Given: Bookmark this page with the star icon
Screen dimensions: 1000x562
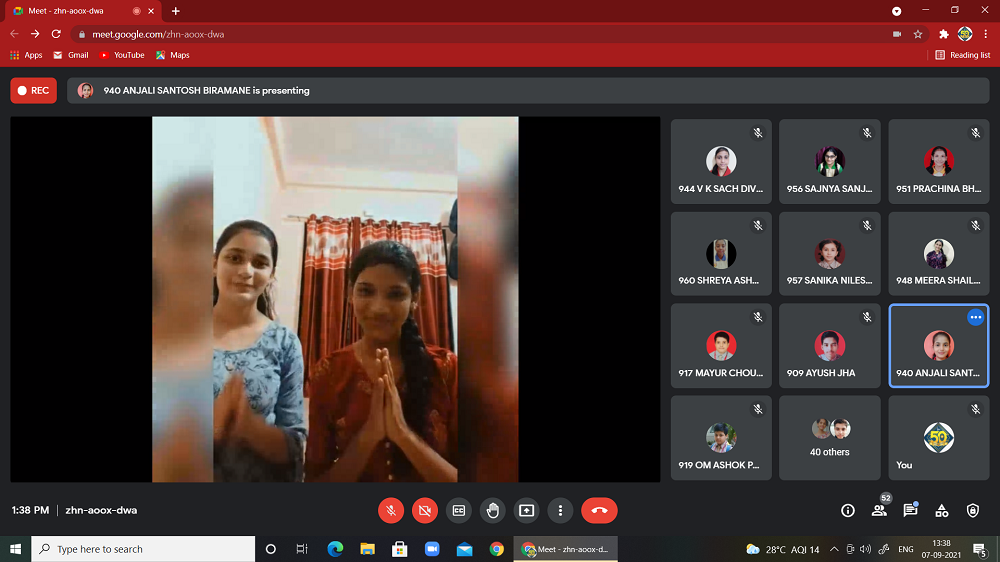Looking at the screenshot, I should 918,33.
